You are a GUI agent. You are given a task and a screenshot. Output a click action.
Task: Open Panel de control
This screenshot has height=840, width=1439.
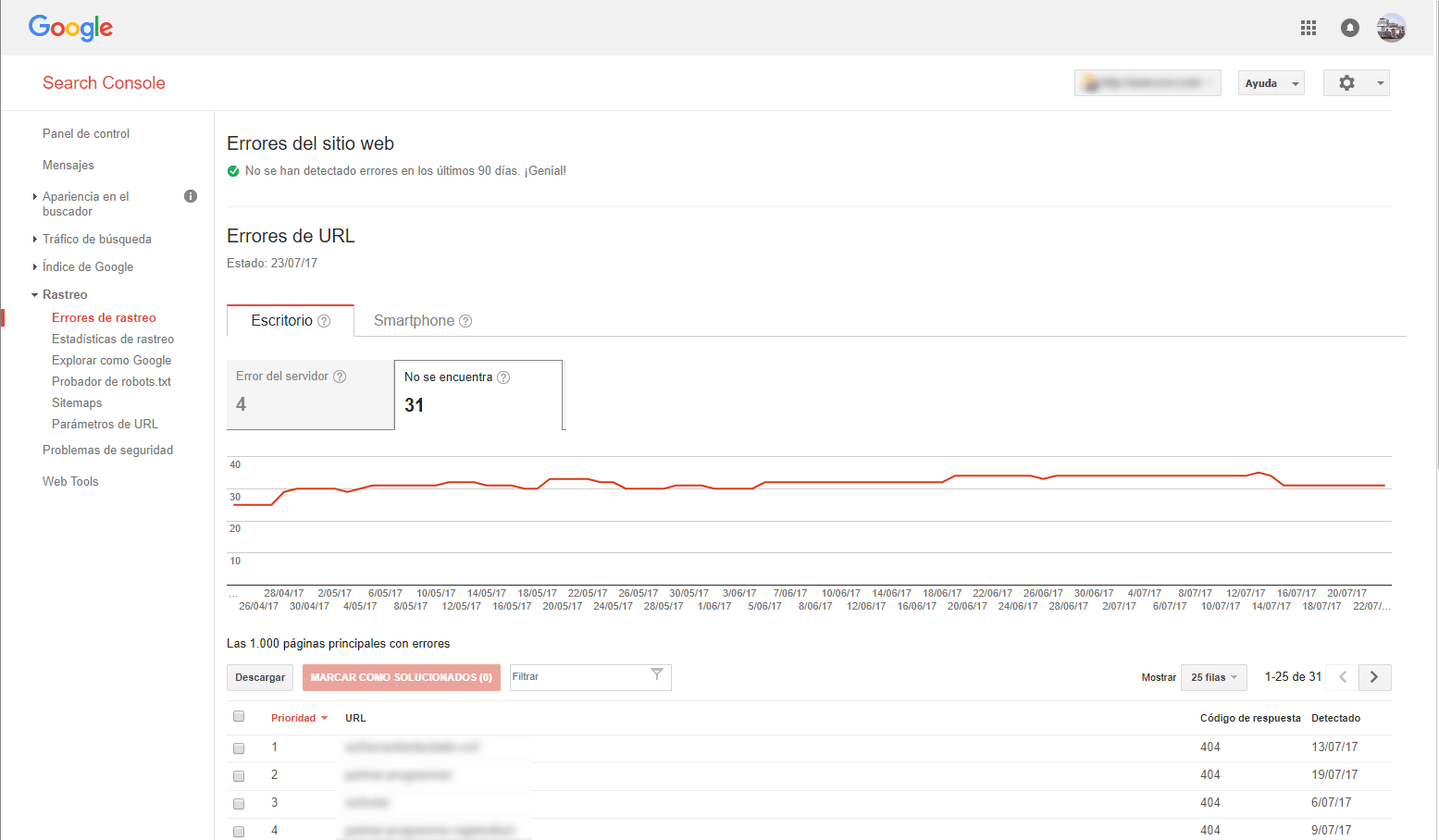[86, 133]
